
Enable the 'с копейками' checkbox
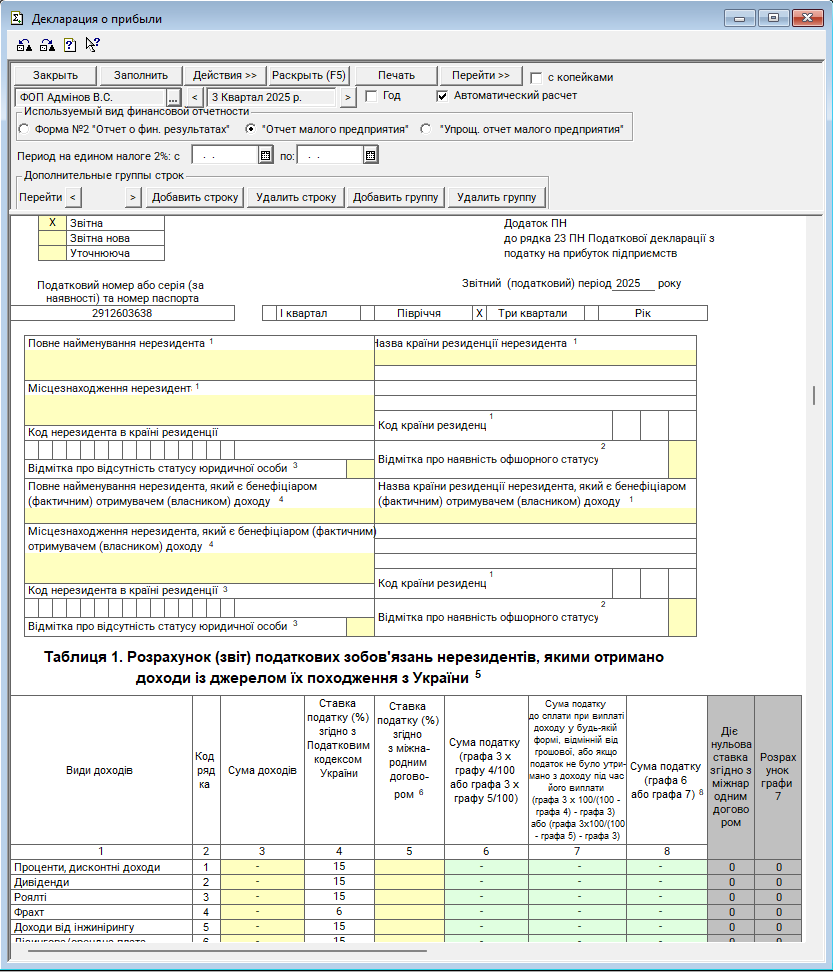(x=537, y=77)
